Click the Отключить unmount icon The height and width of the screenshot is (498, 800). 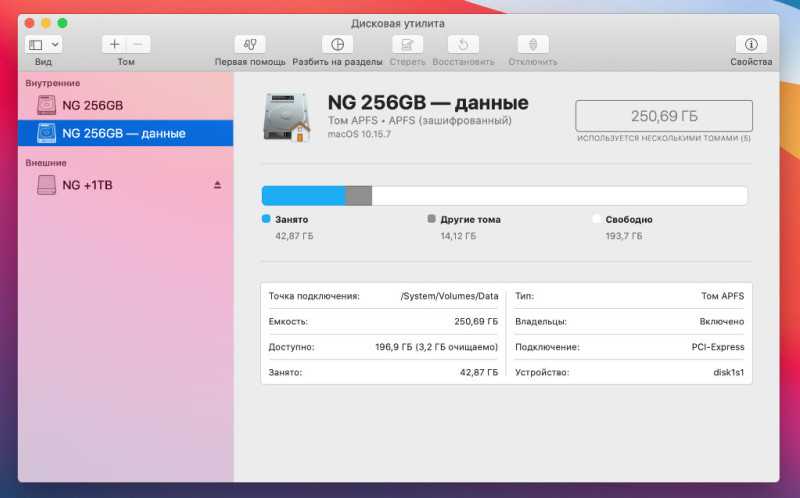(x=533, y=44)
